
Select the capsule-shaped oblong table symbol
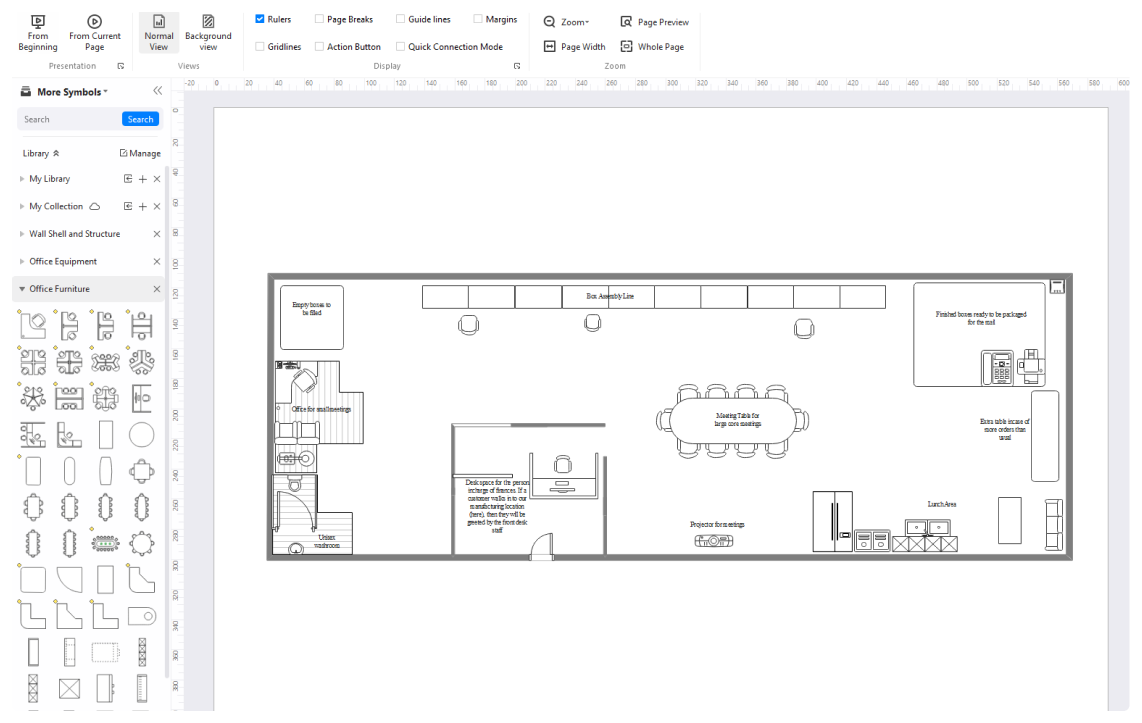coord(69,471)
